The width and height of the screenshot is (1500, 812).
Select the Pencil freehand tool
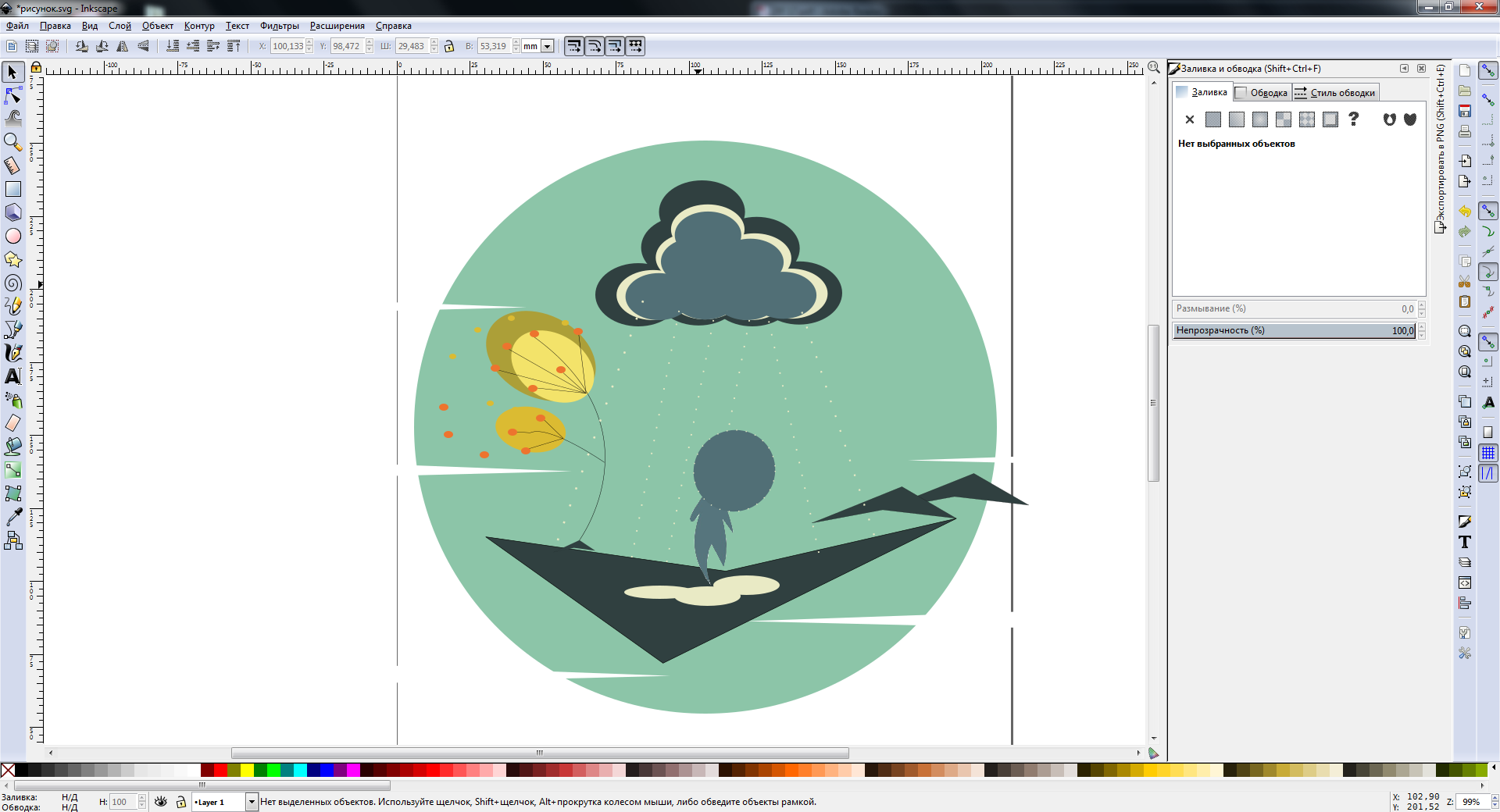click(x=12, y=306)
